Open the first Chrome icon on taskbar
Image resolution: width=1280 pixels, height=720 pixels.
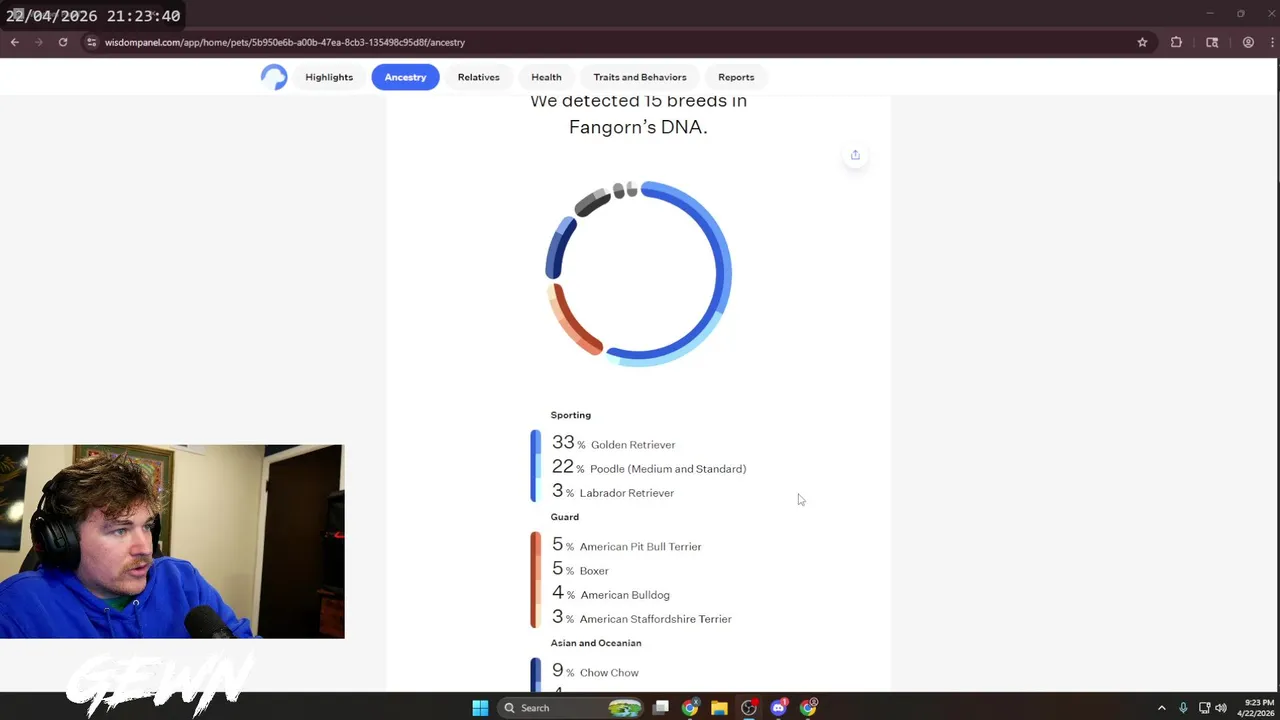[x=690, y=708]
